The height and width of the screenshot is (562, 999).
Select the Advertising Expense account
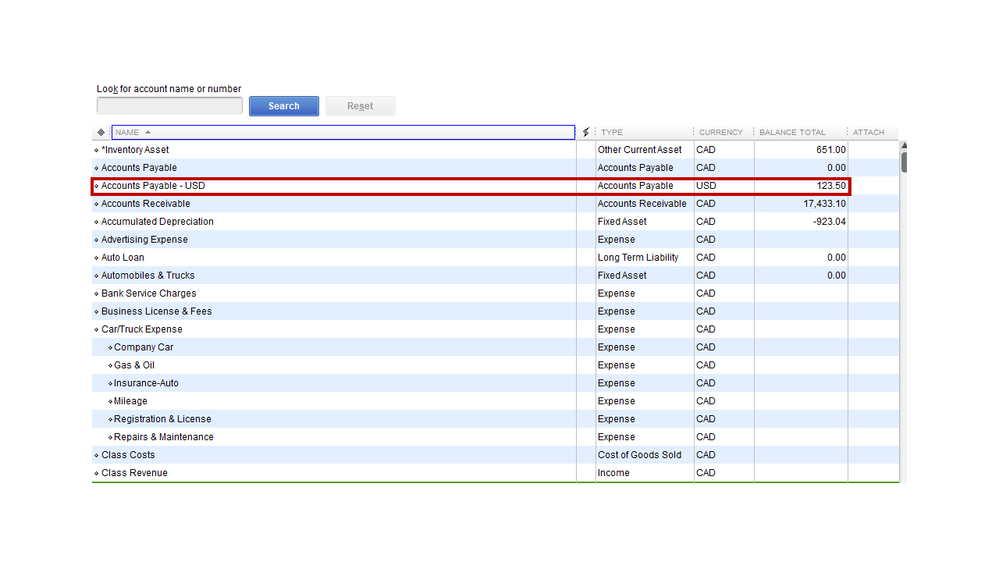pos(496,240)
